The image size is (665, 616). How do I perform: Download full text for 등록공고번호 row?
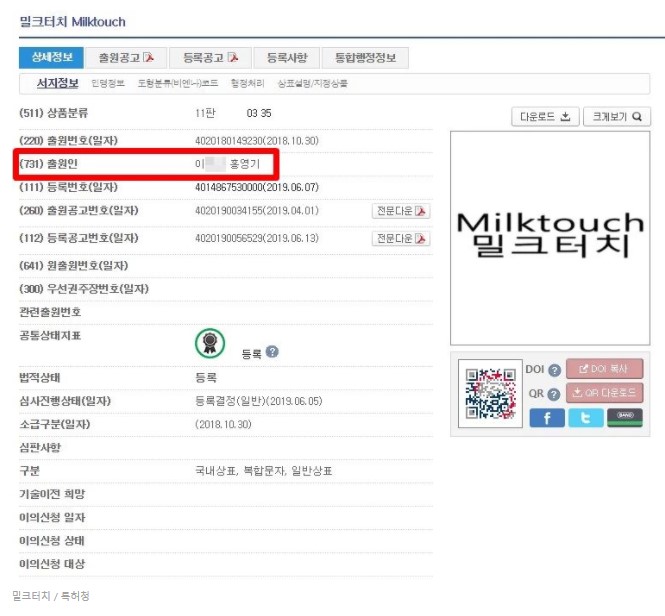pyautogui.click(x=401, y=238)
